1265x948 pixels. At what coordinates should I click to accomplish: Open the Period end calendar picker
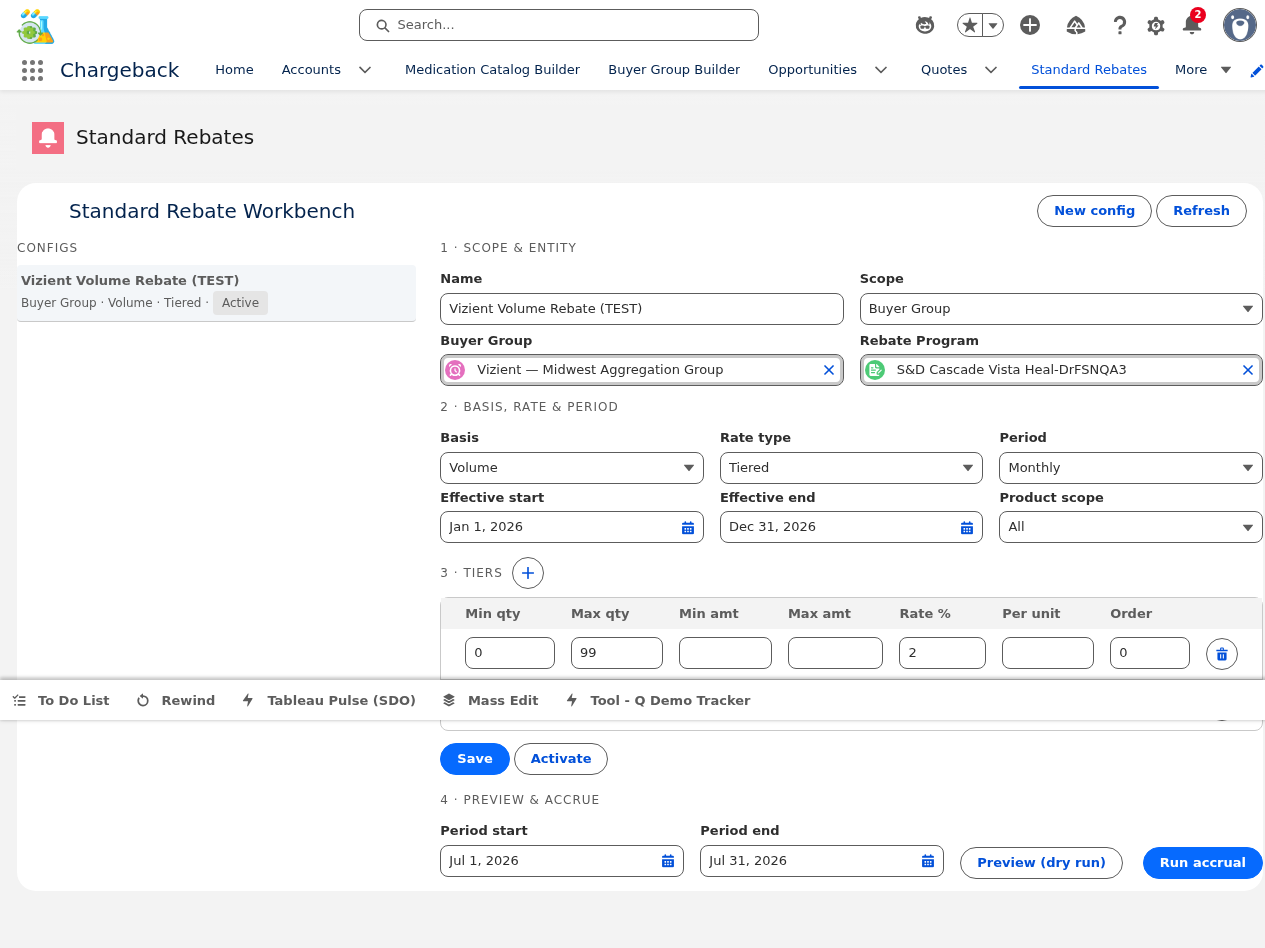coord(928,861)
